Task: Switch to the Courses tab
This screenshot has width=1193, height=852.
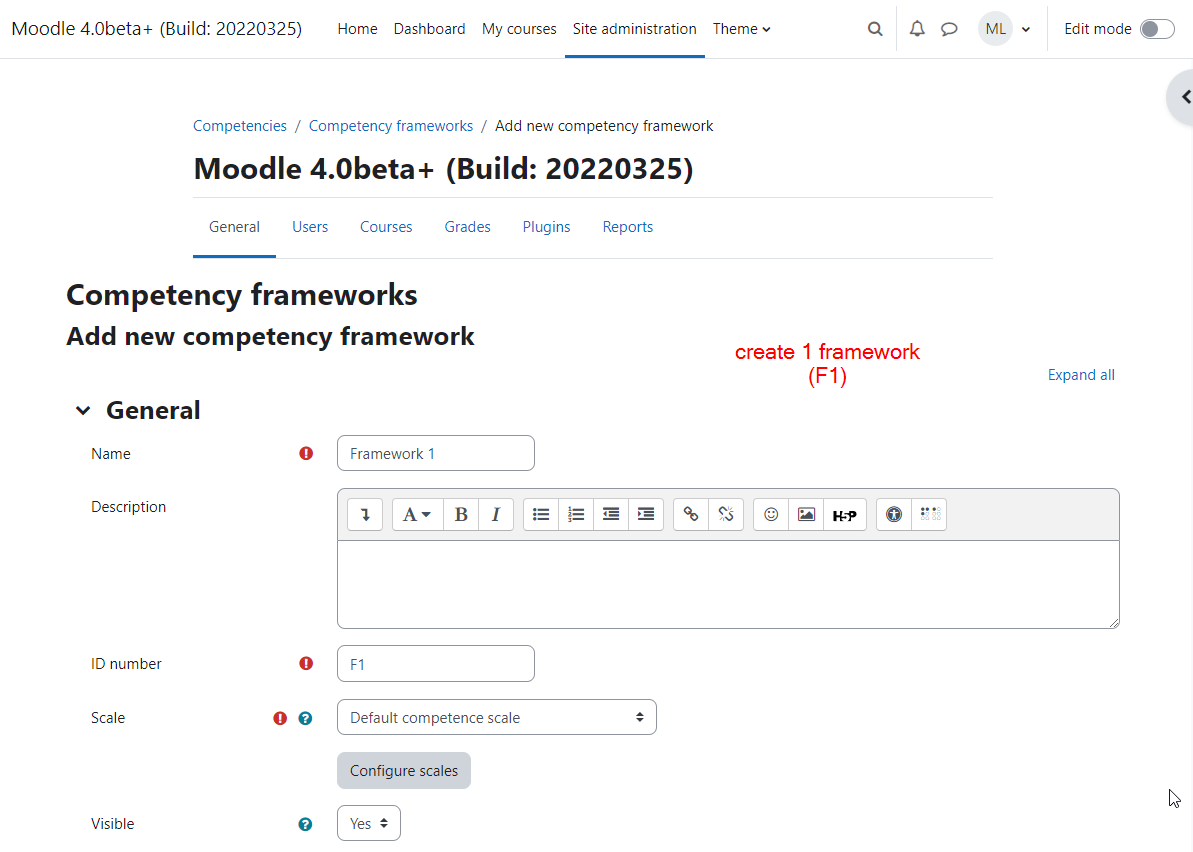Action: pos(386,227)
